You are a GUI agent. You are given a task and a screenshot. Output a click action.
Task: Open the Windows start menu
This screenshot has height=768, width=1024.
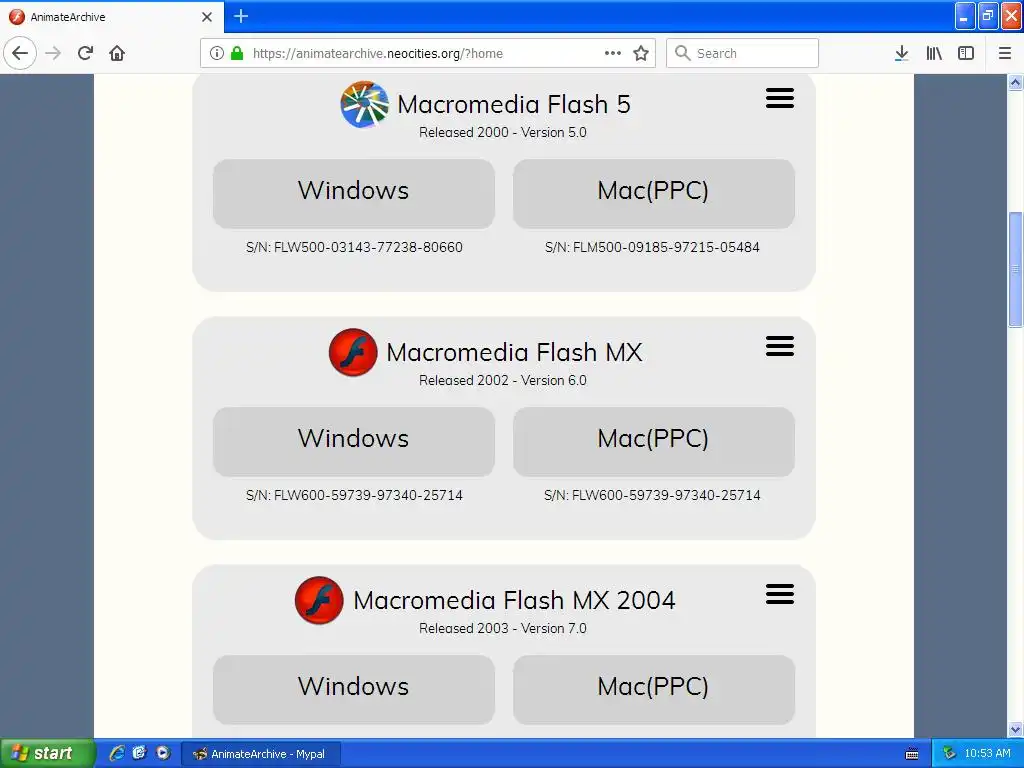click(47, 753)
